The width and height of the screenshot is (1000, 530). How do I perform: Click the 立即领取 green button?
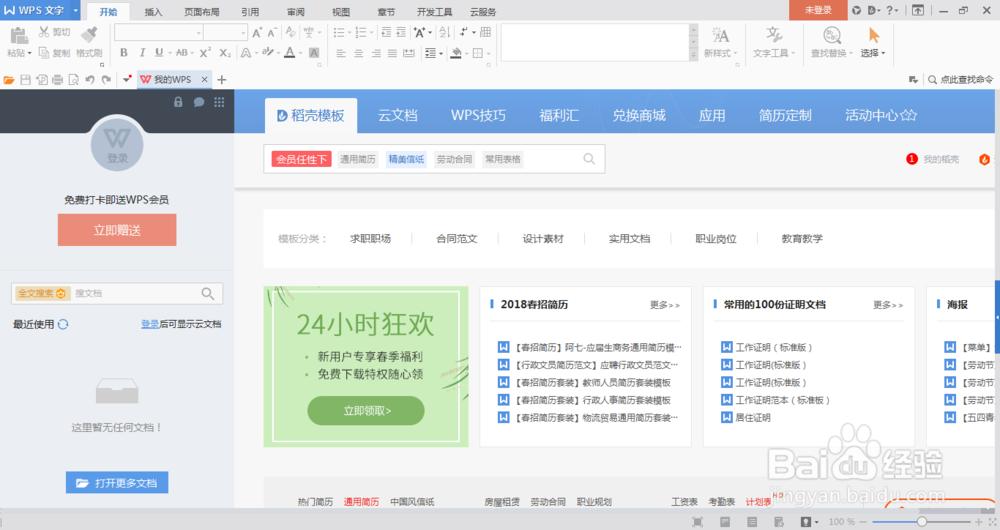(366, 411)
